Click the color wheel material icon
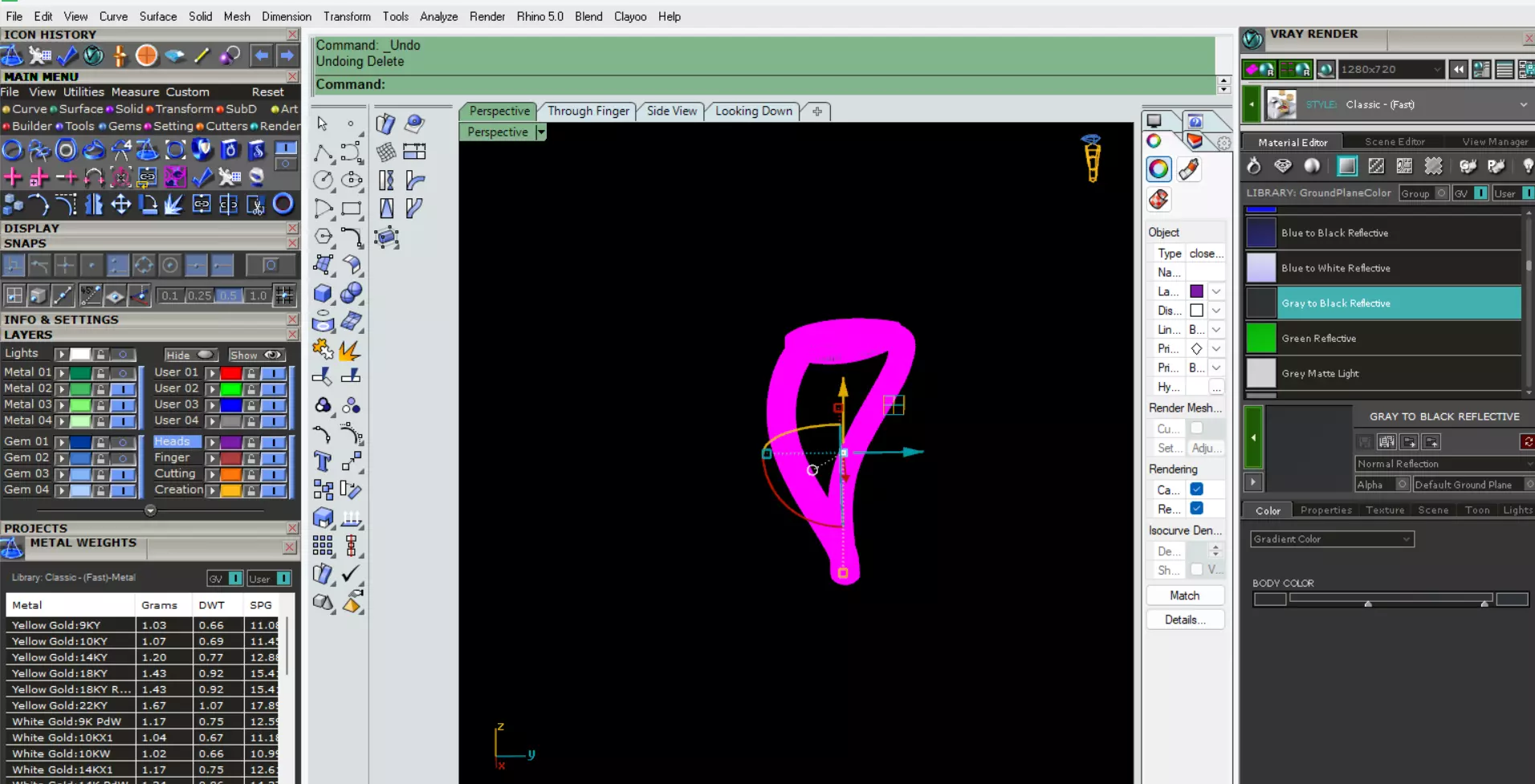The width and height of the screenshot is (1535, 784). [x=1158, y=169]
